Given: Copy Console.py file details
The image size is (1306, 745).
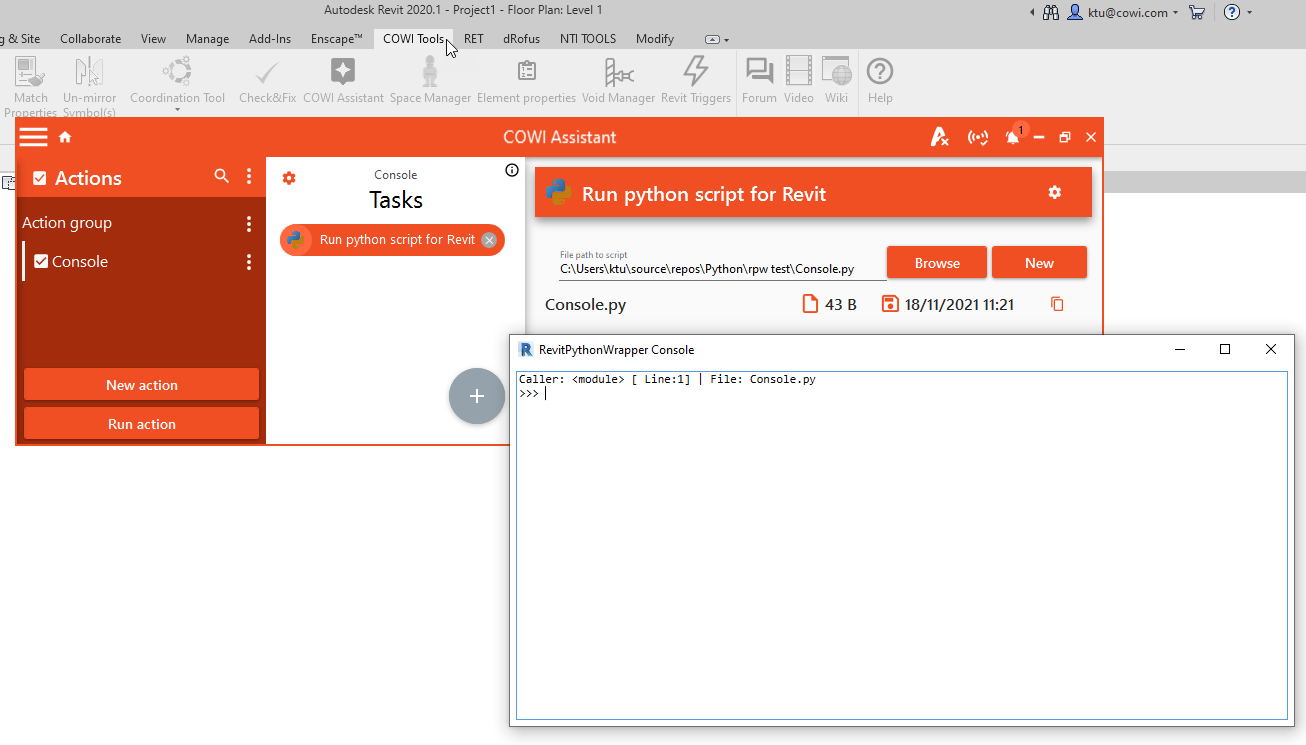Looking at the screenshot, I should (x=1057, y=304).
